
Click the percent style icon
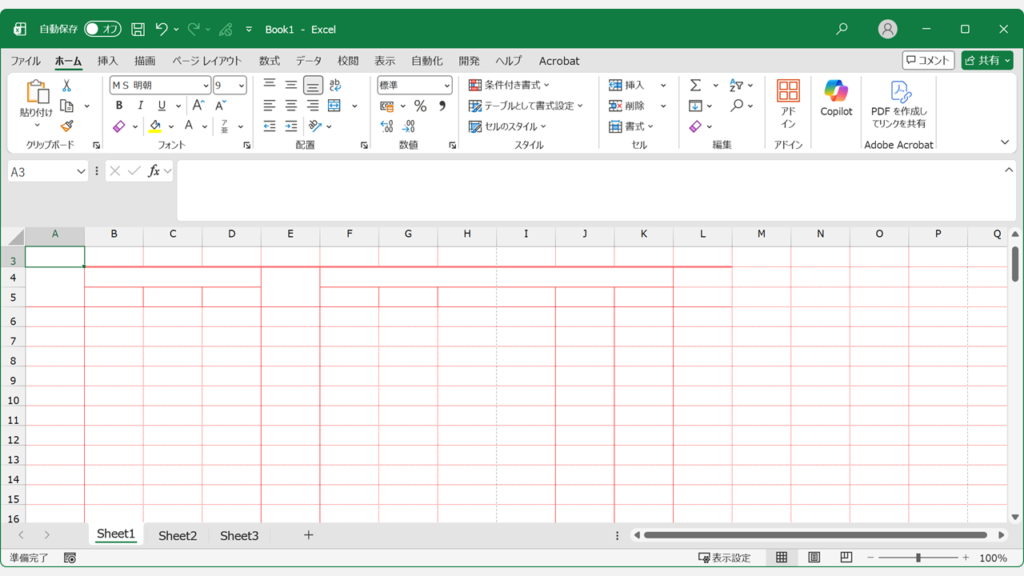pyautogui.click(x=420, y=106)
